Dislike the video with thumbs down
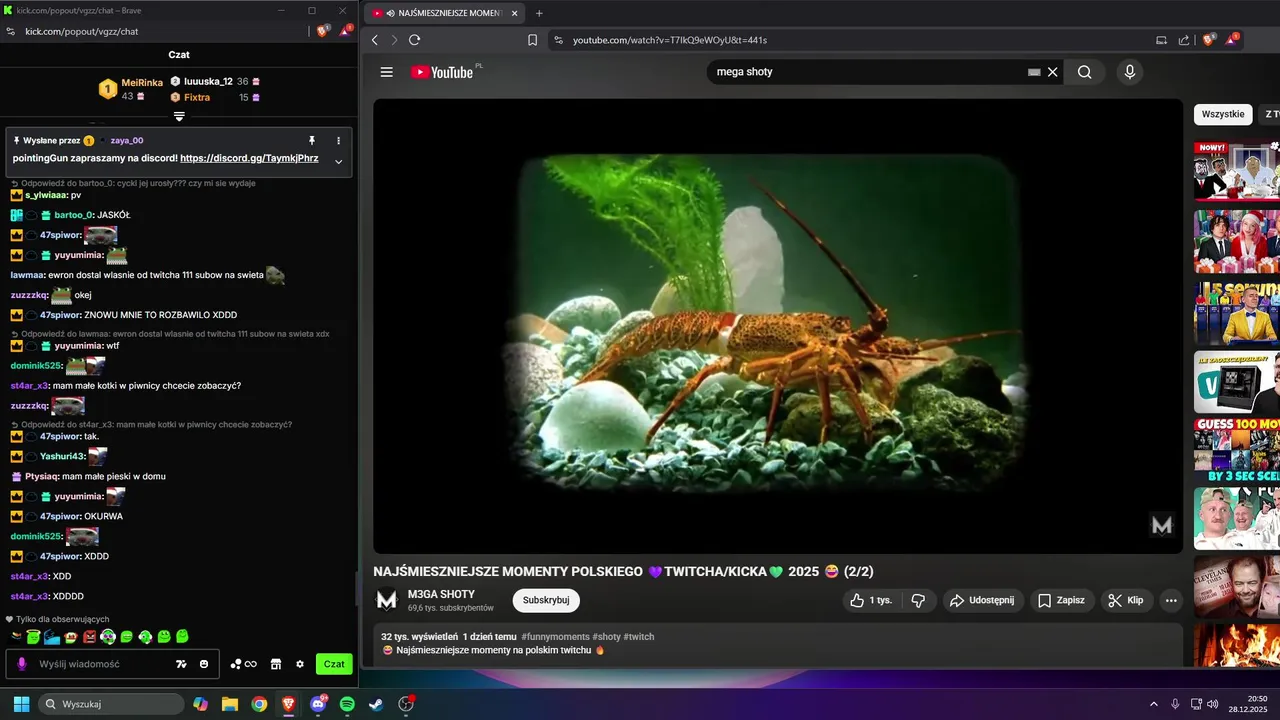 coord(918,600)
